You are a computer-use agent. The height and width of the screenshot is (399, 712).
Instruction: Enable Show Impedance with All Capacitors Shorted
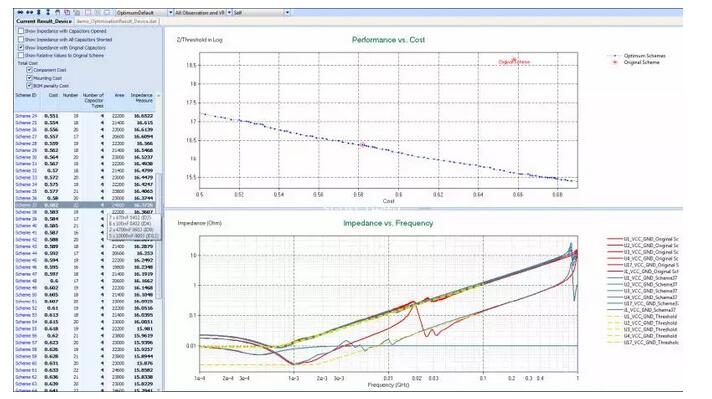click(x=21, y=39)
